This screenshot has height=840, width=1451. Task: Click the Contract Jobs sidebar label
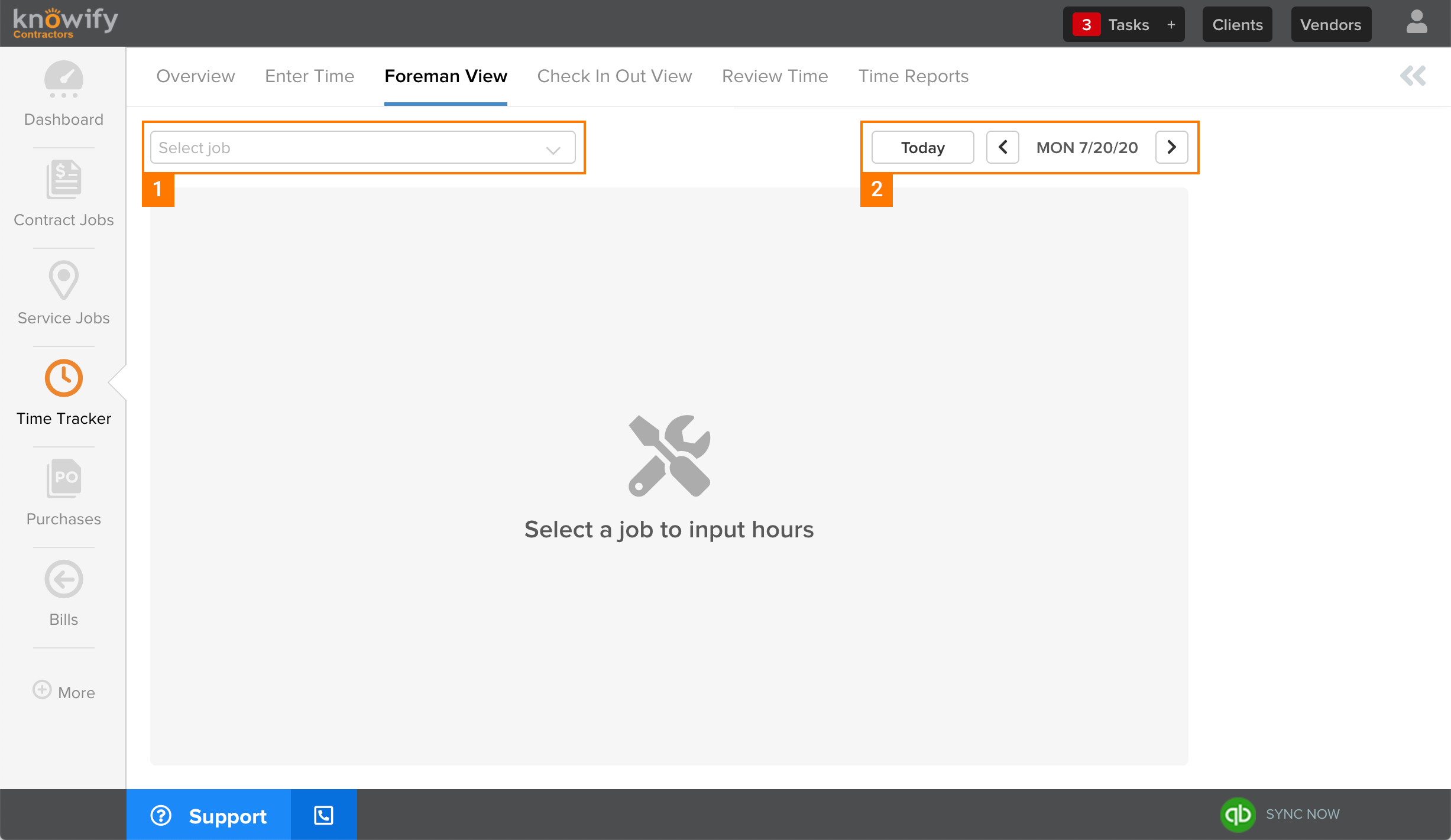pyautogui.click(x=64, y=220)
